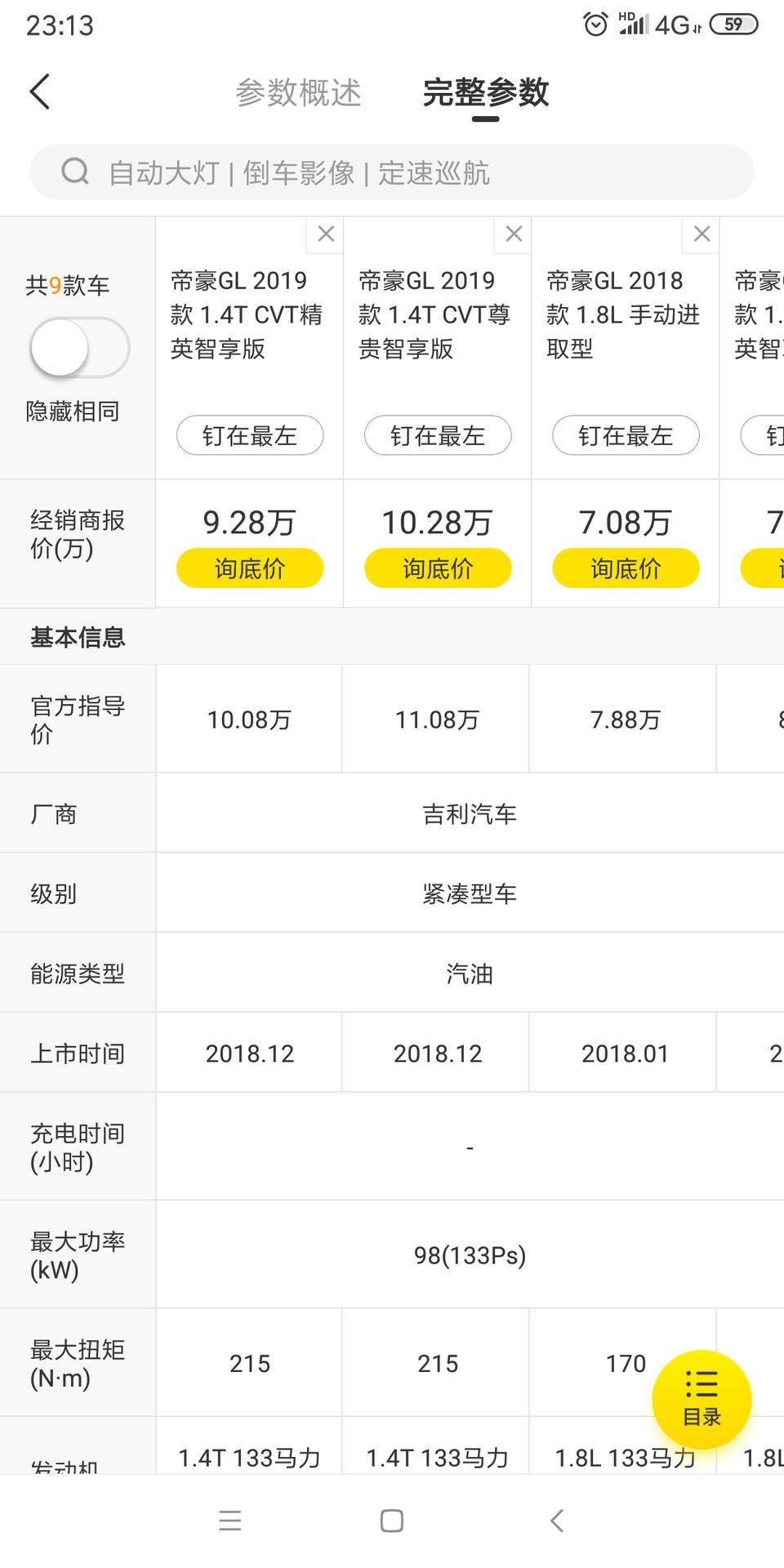The height and width of the screenshot is (1568, 784).
Task: Tap the 11.08万 official guide price
Action: [437, 719]
